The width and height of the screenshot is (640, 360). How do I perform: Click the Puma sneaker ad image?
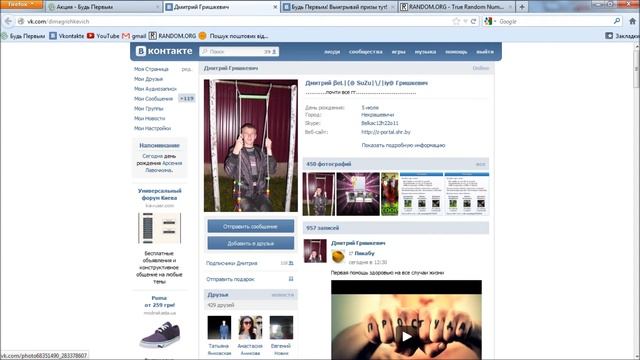[x=160, y=334]
